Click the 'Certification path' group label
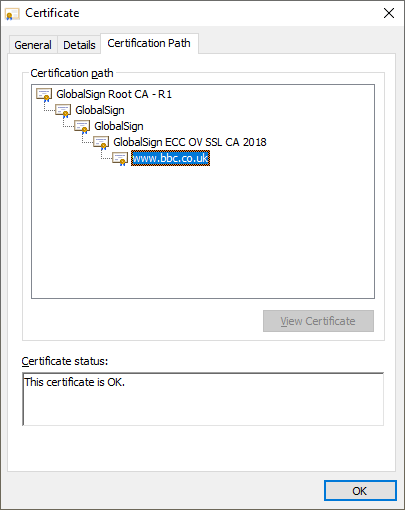 tap(72, 73)
